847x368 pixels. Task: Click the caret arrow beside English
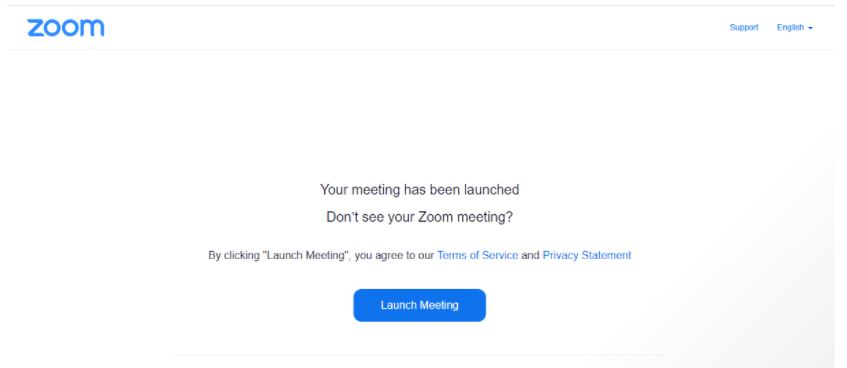pyautogui.click(x=810, y=28)
